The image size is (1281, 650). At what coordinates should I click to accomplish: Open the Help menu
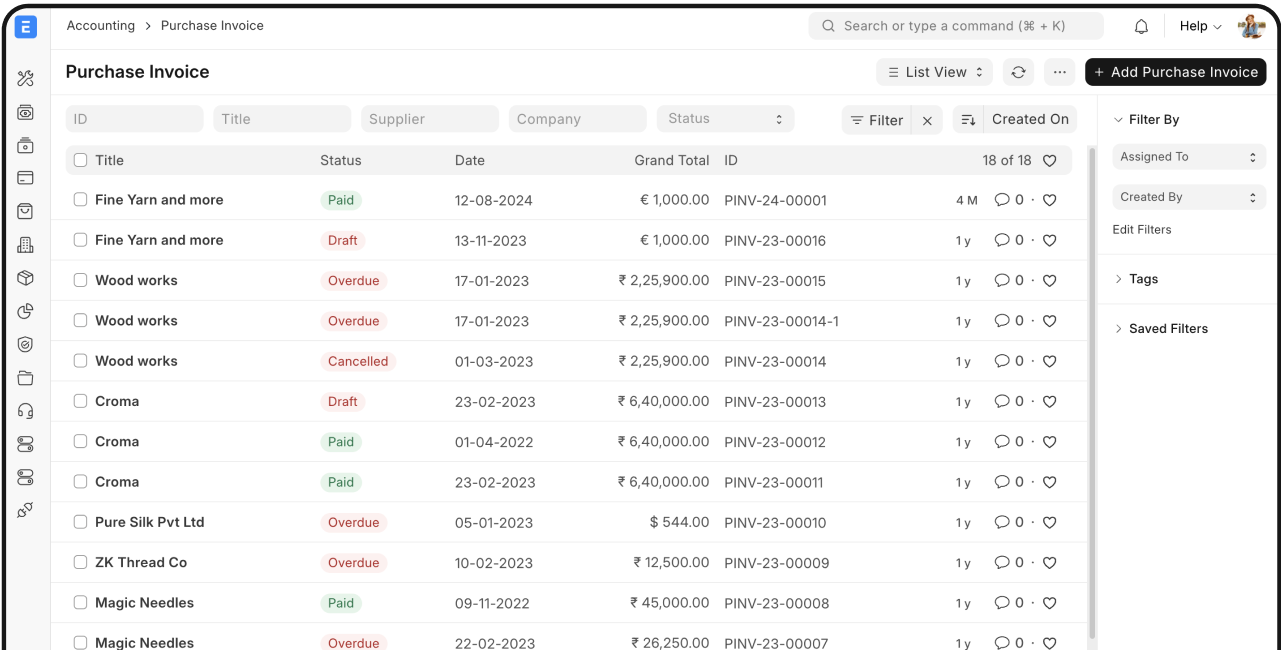pos(1197,26)
